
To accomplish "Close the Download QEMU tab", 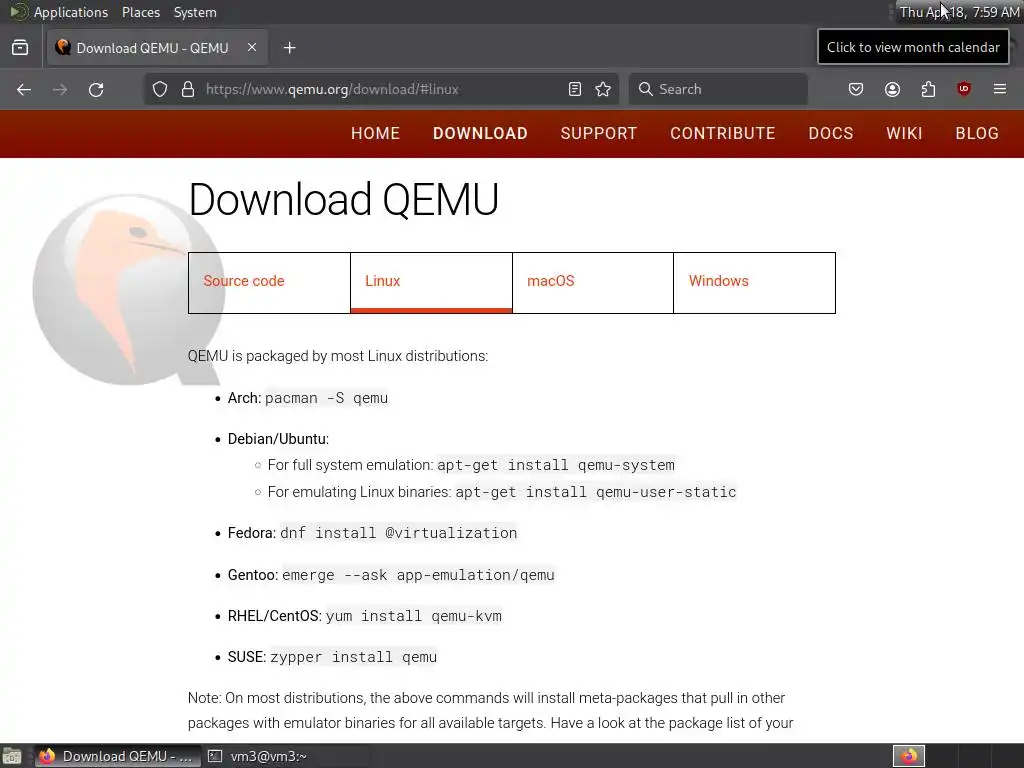I will [x=252, y=47].
